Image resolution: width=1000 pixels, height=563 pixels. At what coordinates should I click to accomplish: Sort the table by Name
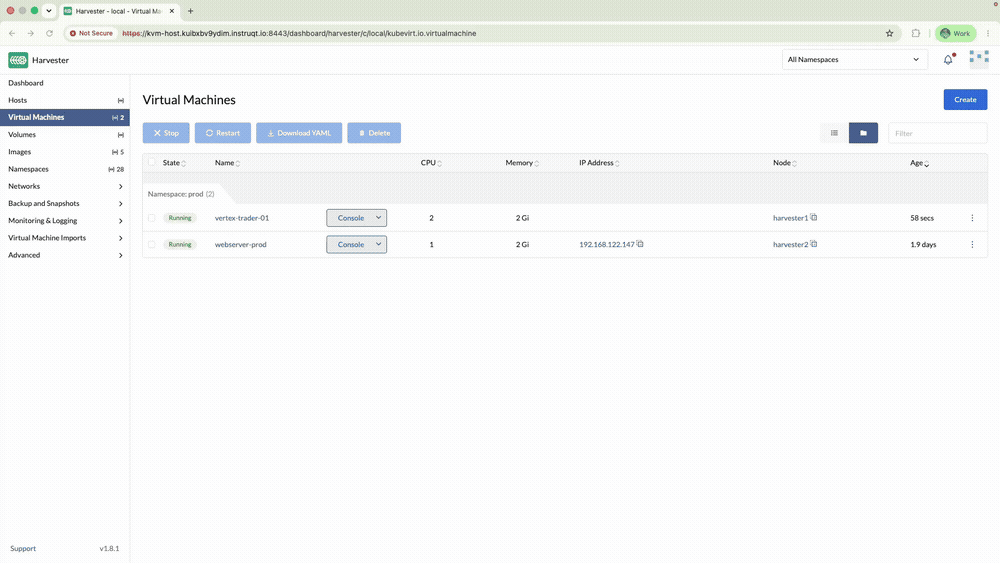tap(228, 163)
